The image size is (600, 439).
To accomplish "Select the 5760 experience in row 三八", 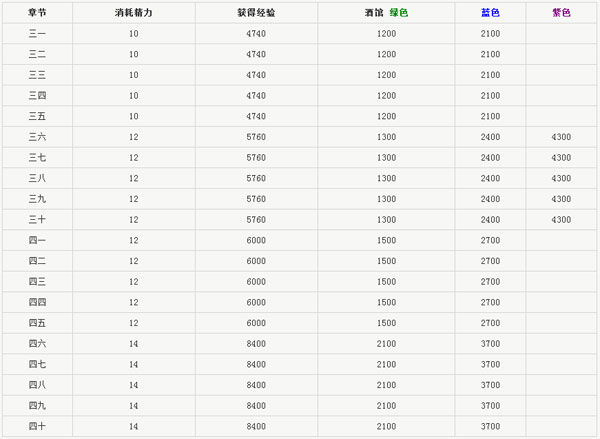I will coord(256,178).
